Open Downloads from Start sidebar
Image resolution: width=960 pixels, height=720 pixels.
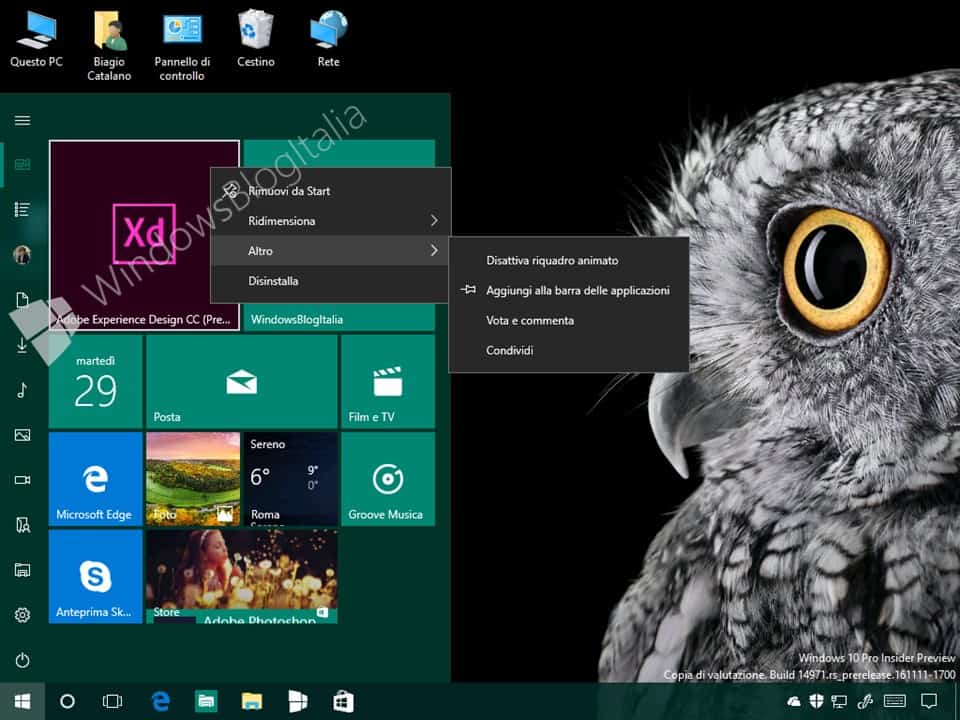(23, 345)
